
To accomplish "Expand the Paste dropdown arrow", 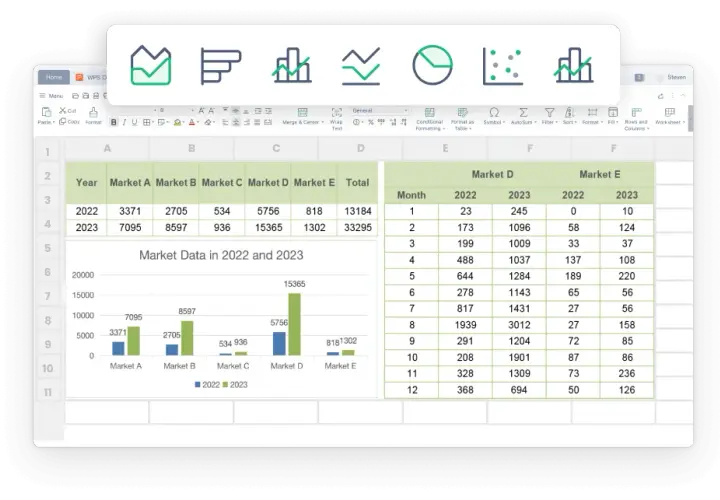I will (54, 122).
